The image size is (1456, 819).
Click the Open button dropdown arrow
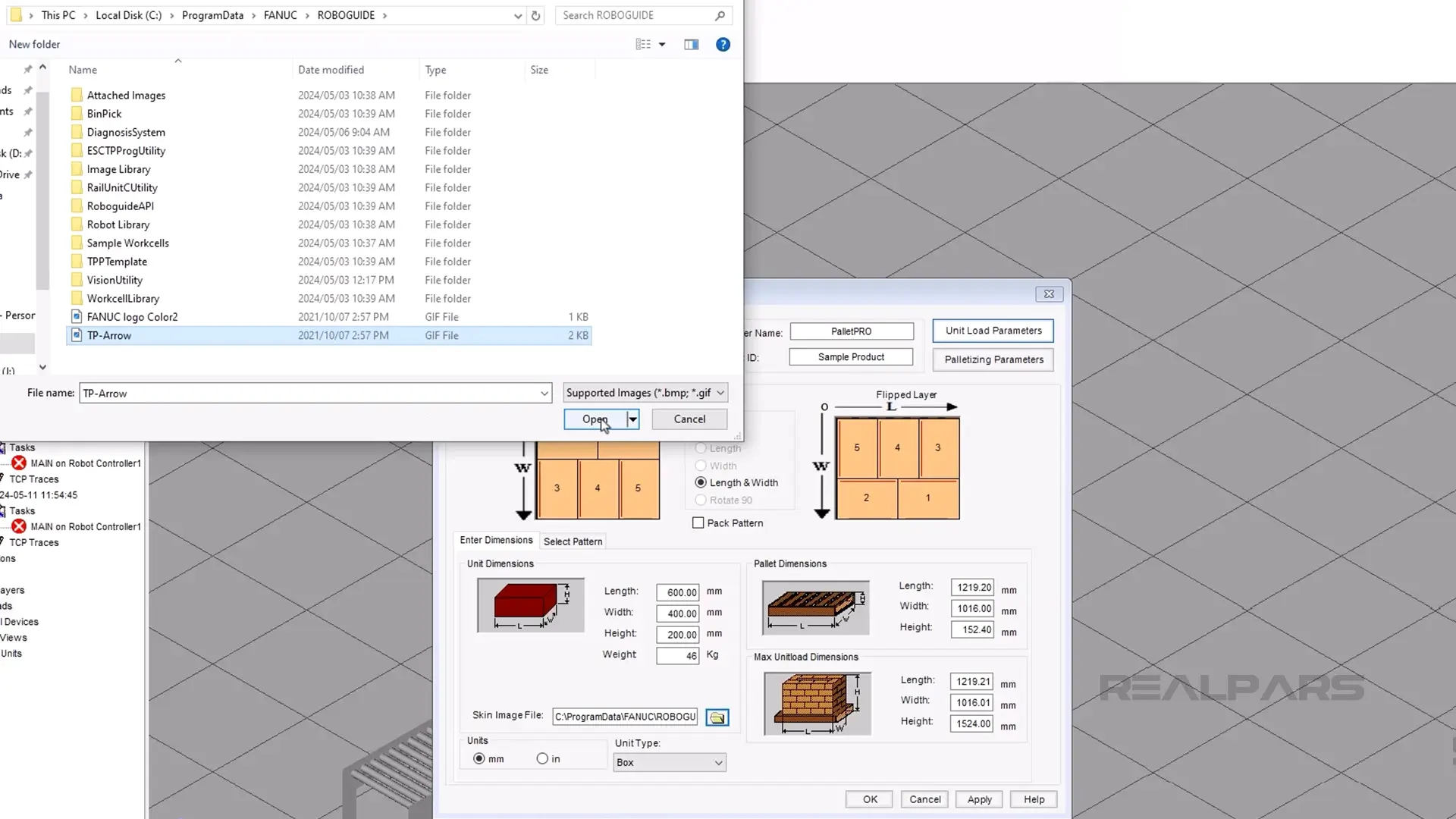(633, 419)
